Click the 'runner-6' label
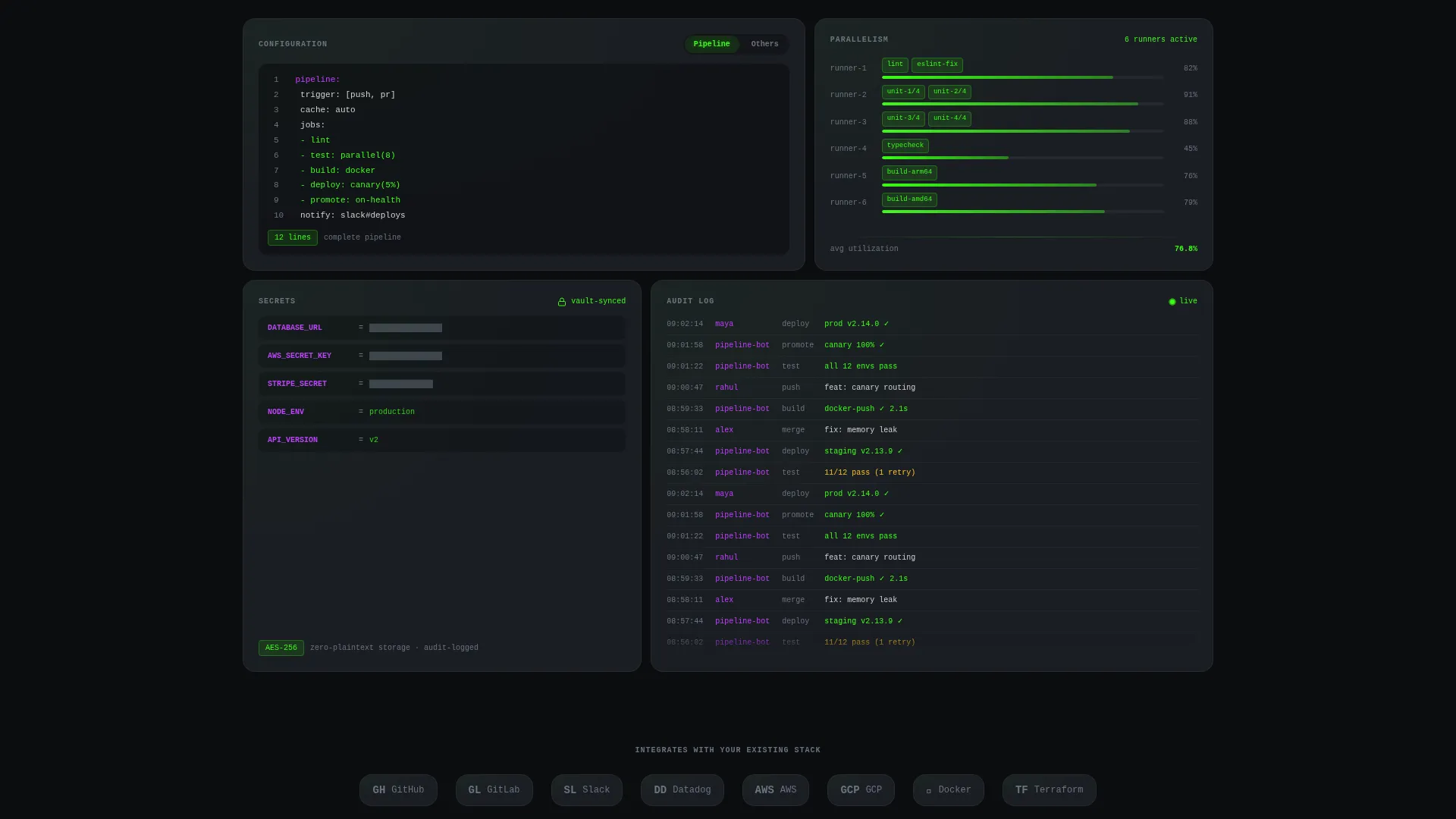Viewport: 1456px width, 819px height. tap(848, 202)
